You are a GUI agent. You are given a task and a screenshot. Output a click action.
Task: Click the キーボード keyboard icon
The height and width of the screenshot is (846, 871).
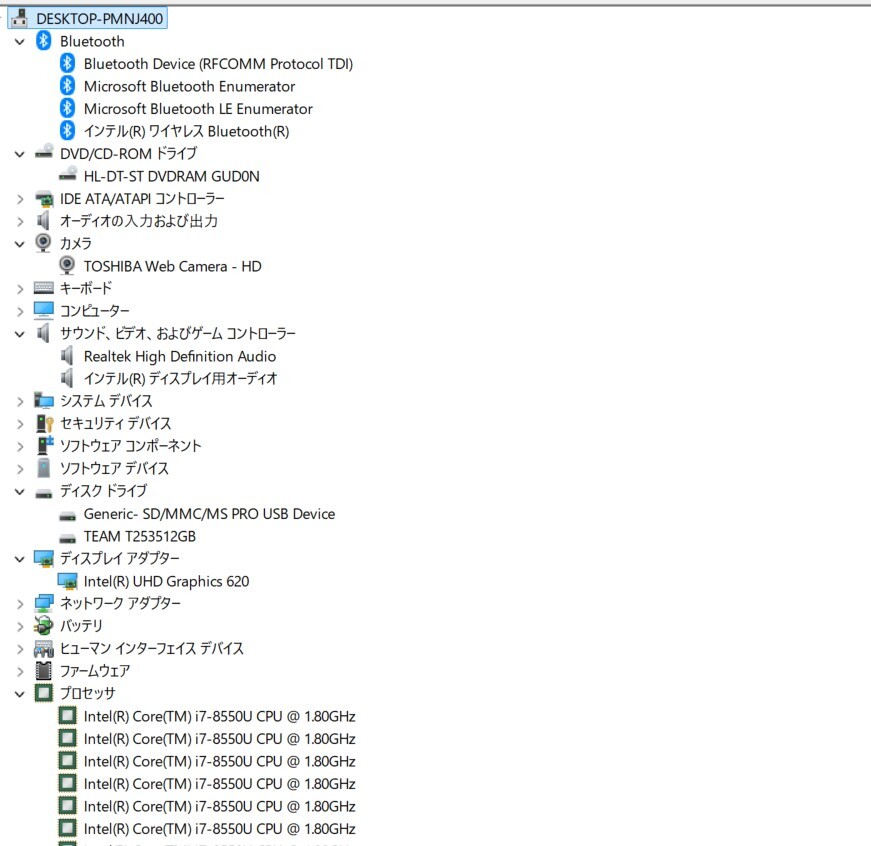tap(44, 288)
